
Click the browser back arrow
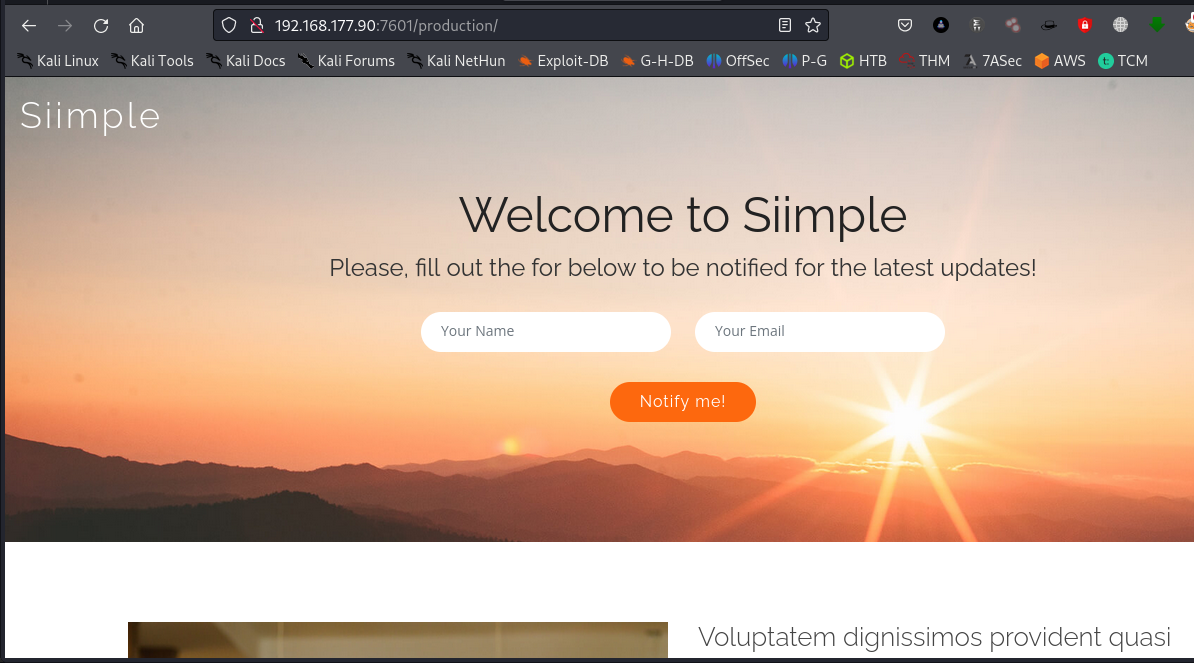click(x=29, y=26)
